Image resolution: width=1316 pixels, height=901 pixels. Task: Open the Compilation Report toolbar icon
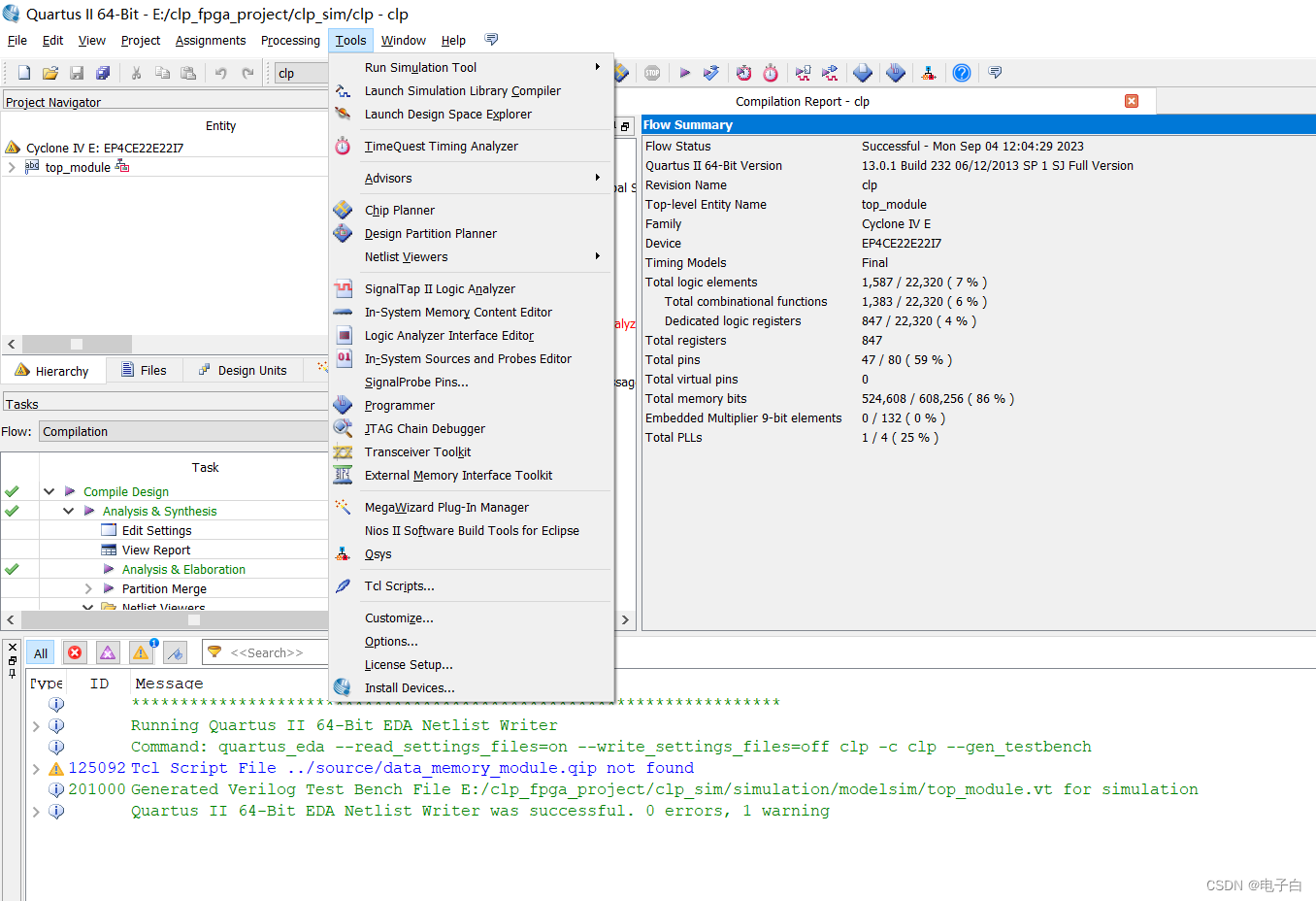pyautogui.click(x=863, y=73)
